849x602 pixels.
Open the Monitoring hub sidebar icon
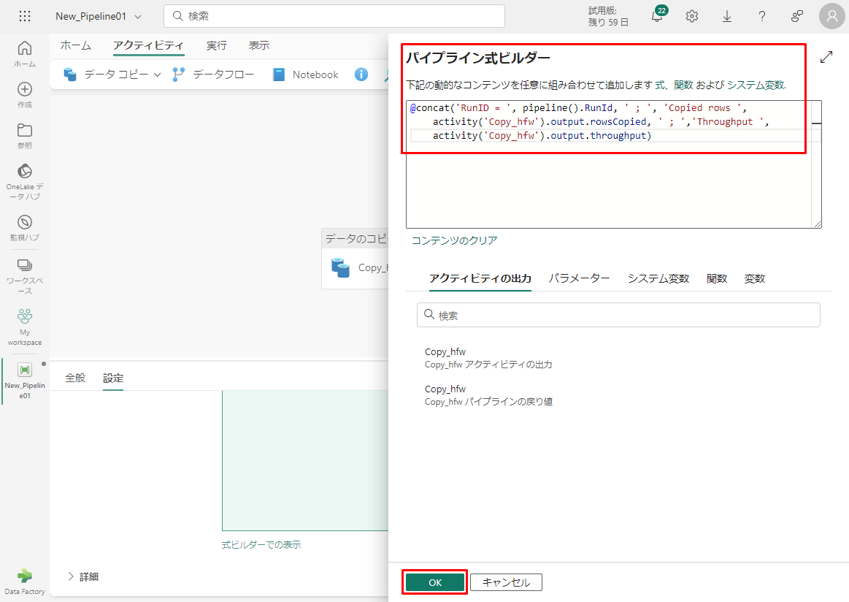[25, 227]
